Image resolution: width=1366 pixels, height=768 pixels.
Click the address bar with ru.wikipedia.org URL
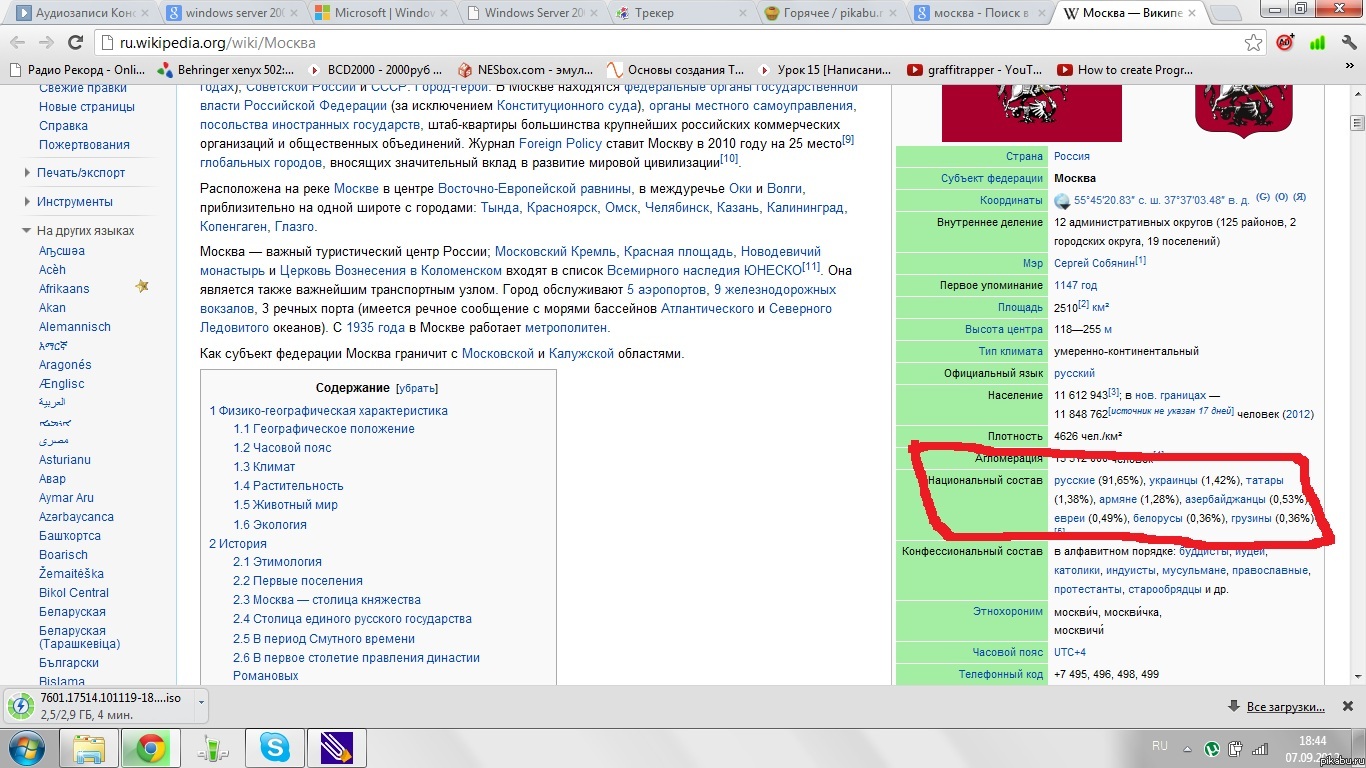[x=670, y=43]
